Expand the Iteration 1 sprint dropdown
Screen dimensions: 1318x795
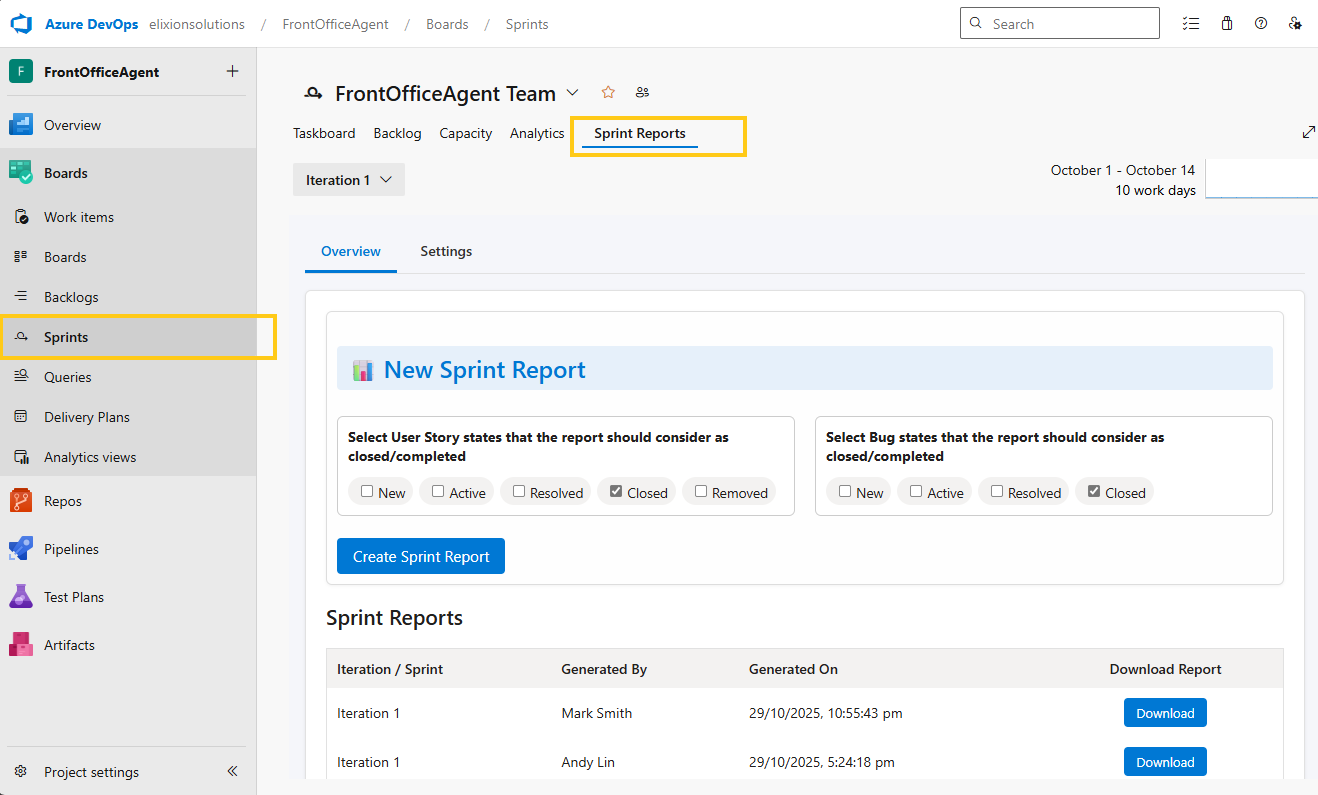[x=348, y=180]
